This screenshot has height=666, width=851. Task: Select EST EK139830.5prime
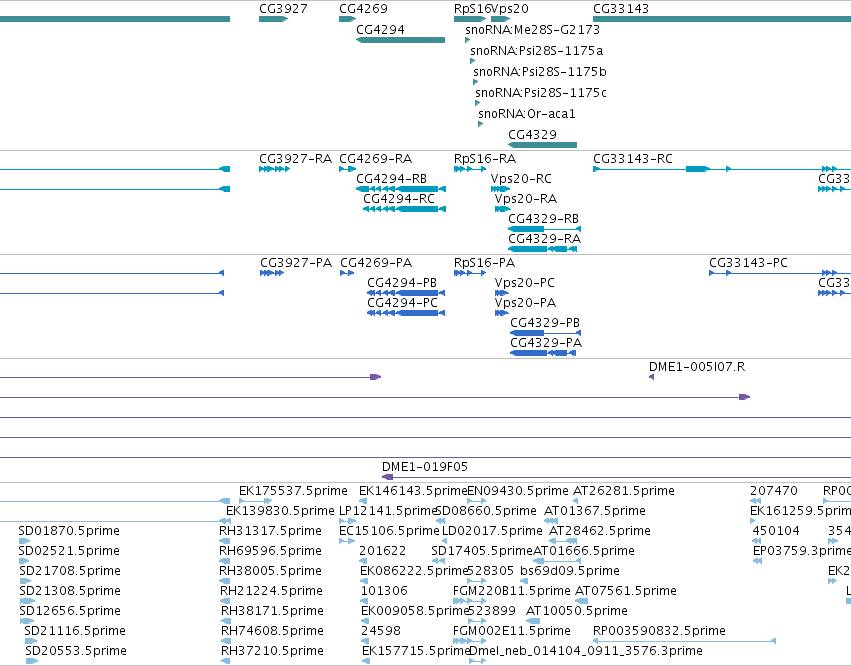tap(280, 511)
